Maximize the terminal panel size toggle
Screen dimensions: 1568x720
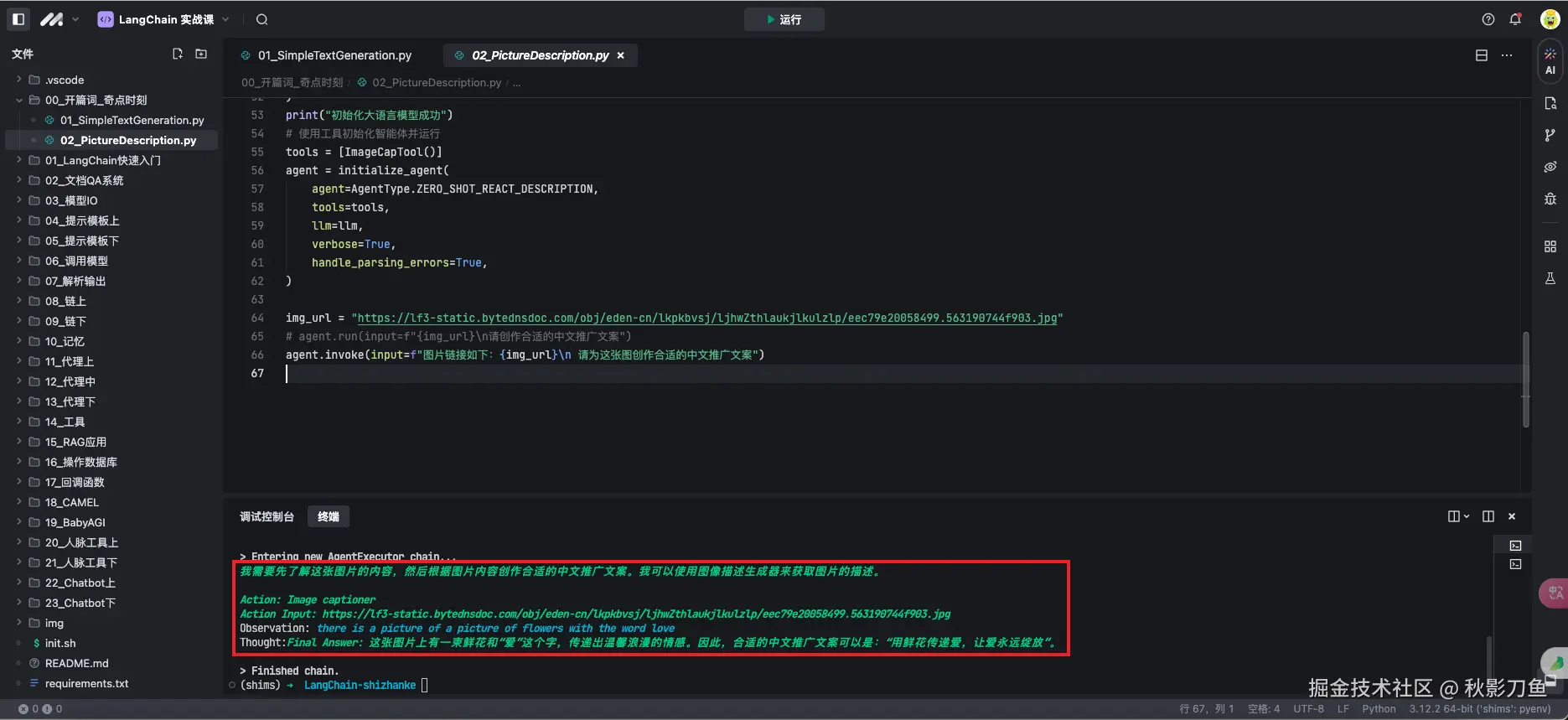[x=1488, y=516]
